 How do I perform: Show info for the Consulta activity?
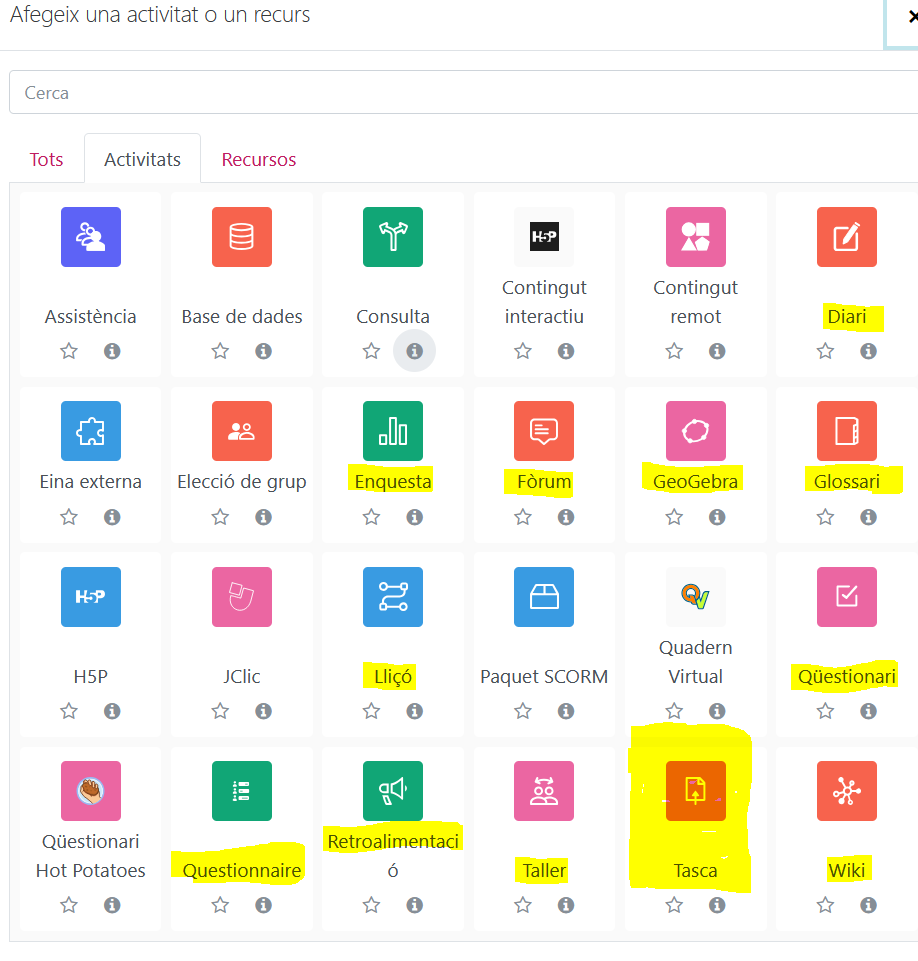(414, 351)
